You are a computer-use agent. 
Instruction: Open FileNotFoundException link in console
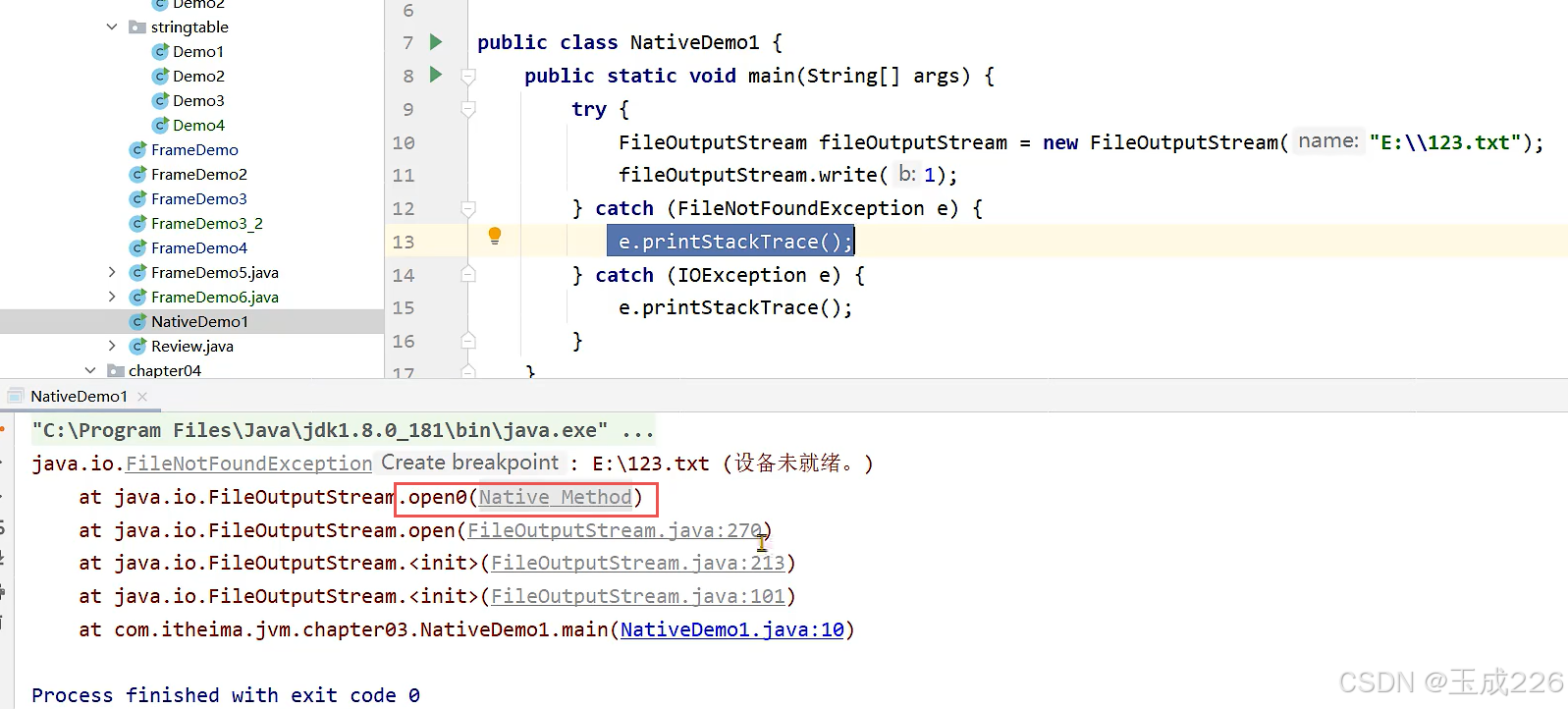[249, 464]
